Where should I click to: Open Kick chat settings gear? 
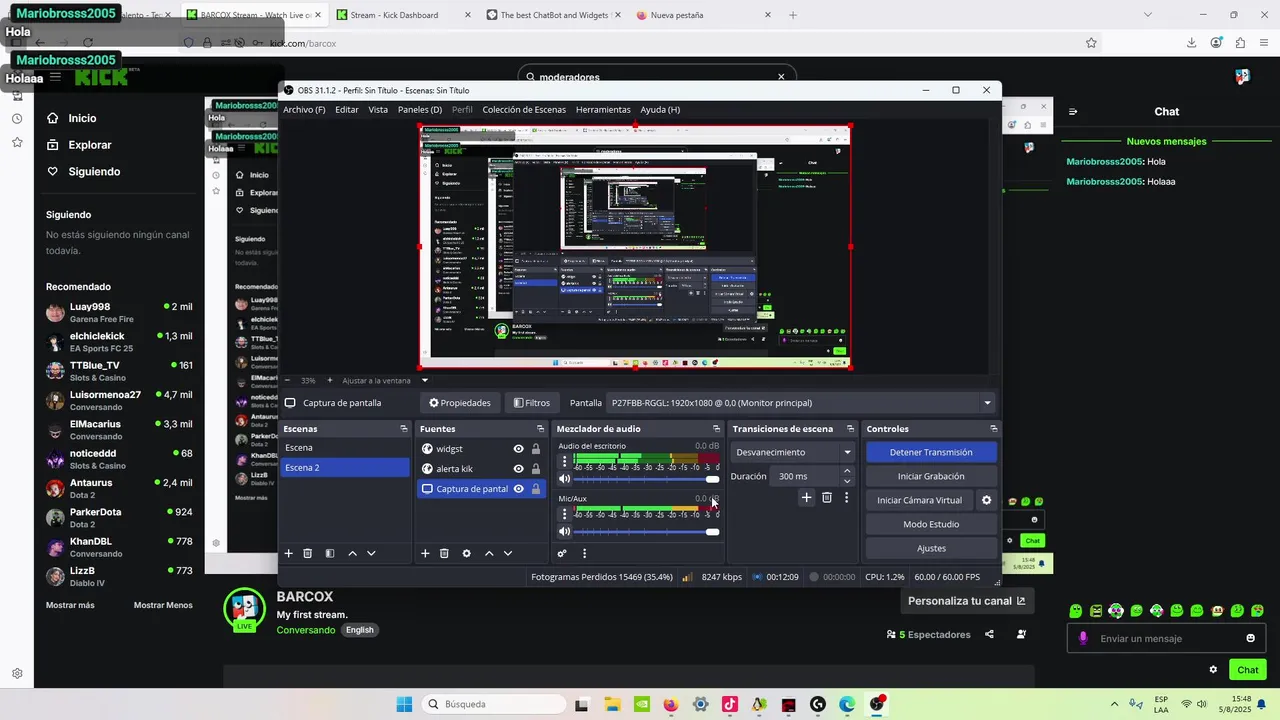point(1213,670)
